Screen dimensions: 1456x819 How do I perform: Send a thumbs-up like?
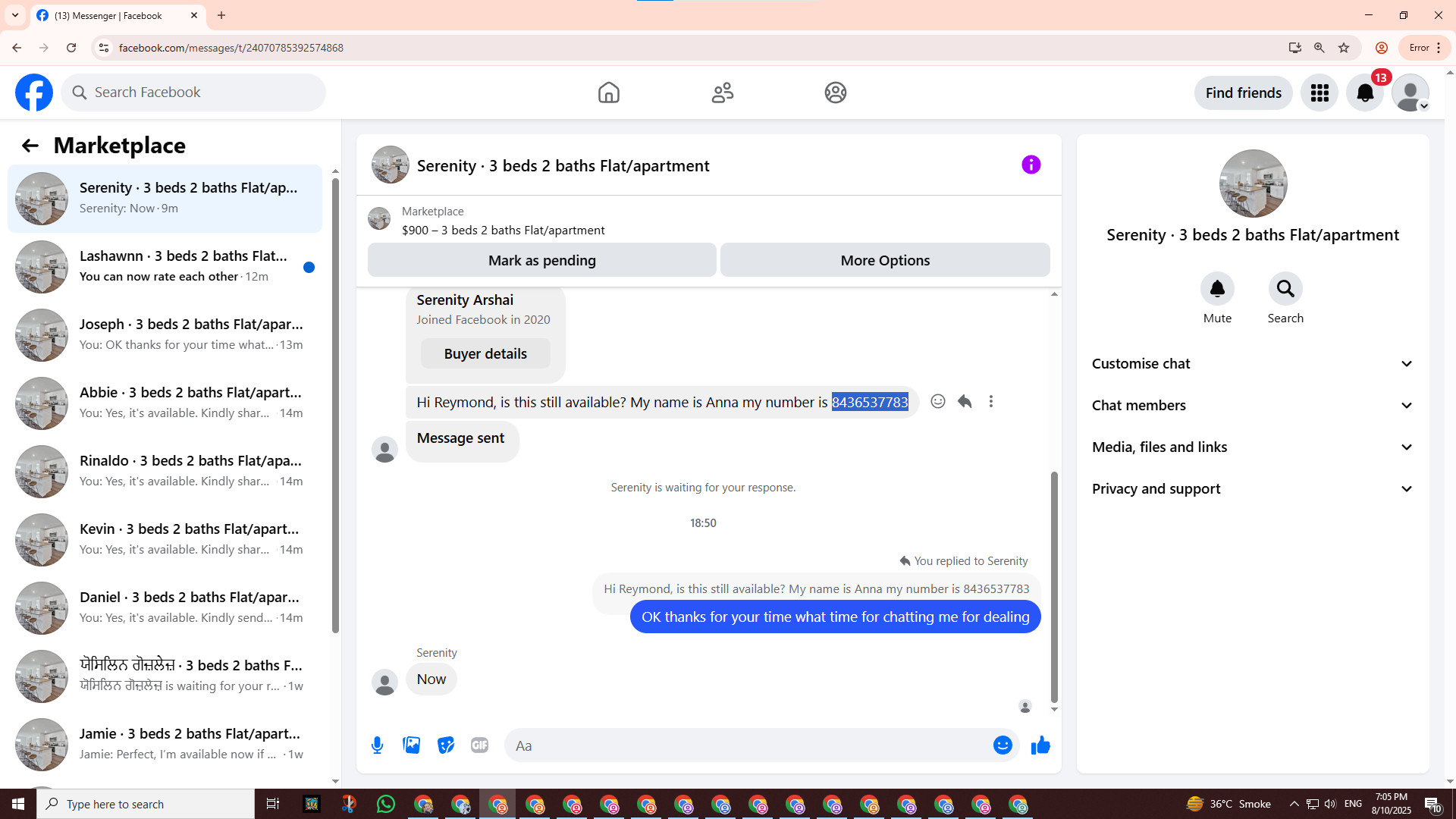point(1040,745)
